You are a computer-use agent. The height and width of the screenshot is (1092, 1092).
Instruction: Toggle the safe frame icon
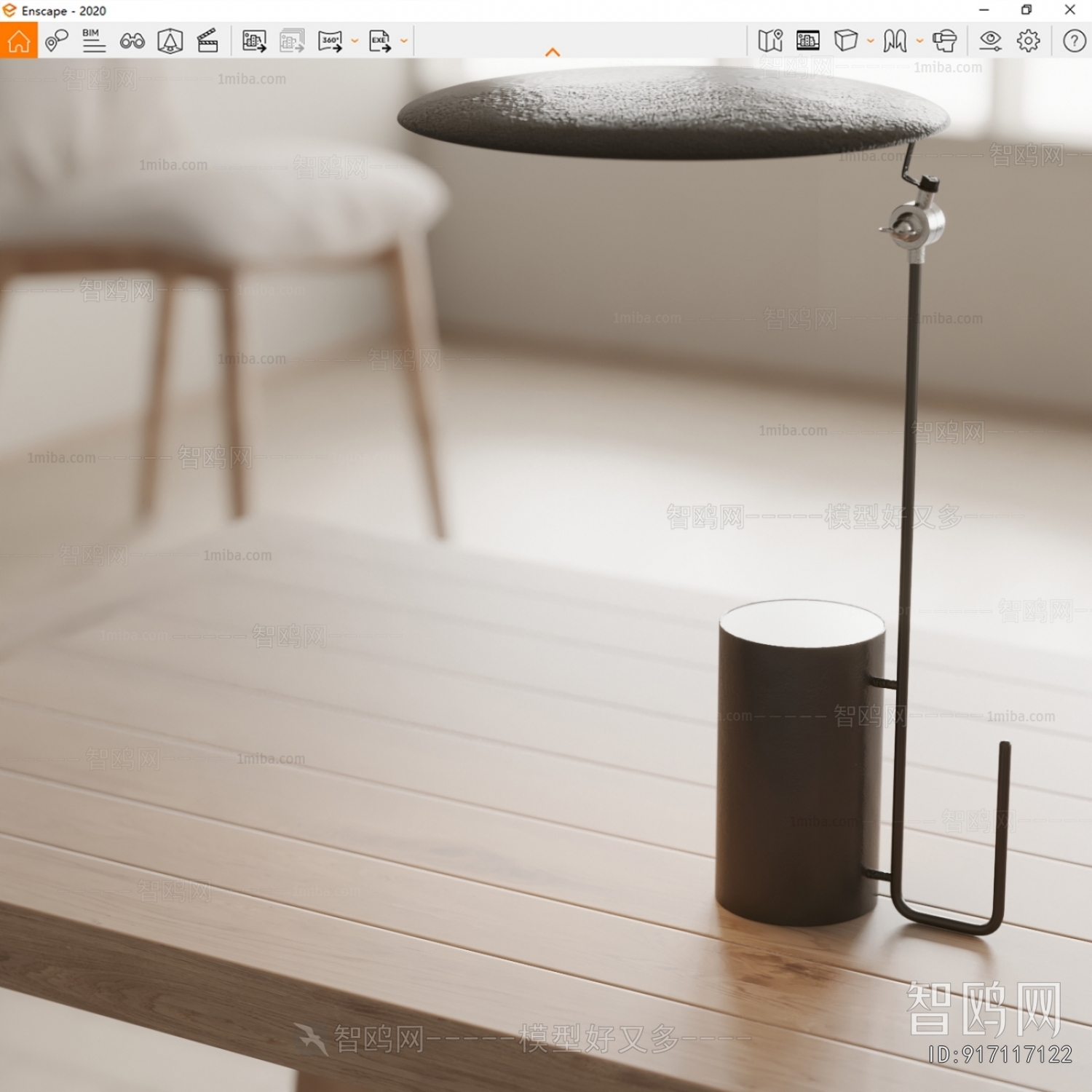[170, 41]
